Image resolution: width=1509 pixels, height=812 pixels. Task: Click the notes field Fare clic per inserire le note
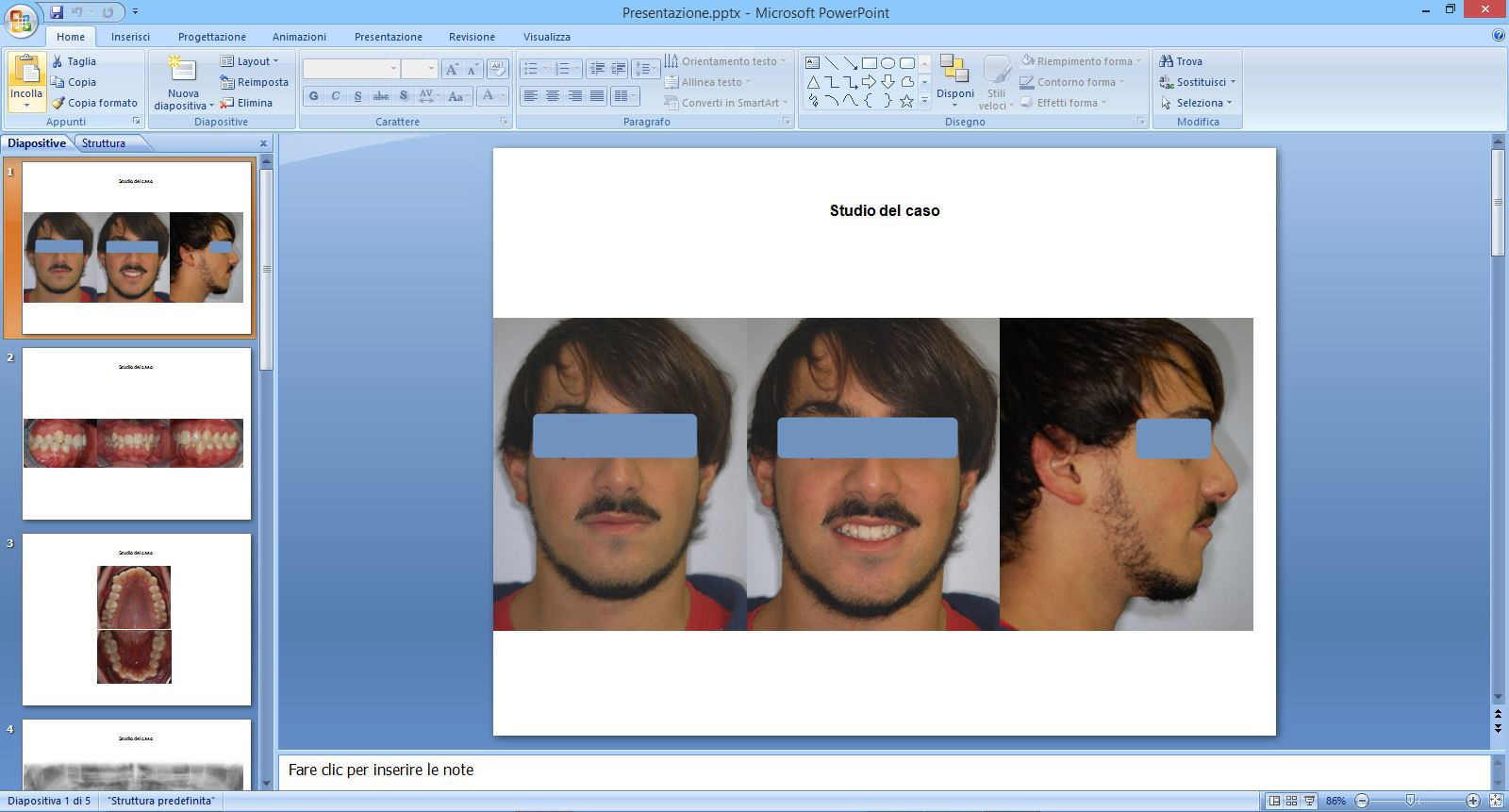coord(884,771)
